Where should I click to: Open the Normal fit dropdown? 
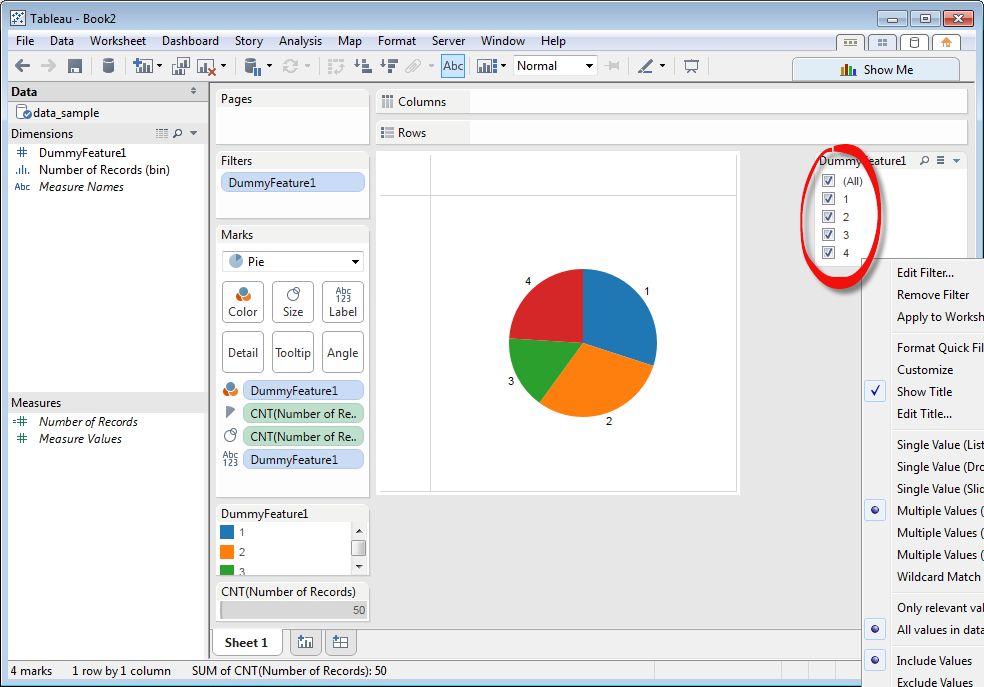click(555, 66)
